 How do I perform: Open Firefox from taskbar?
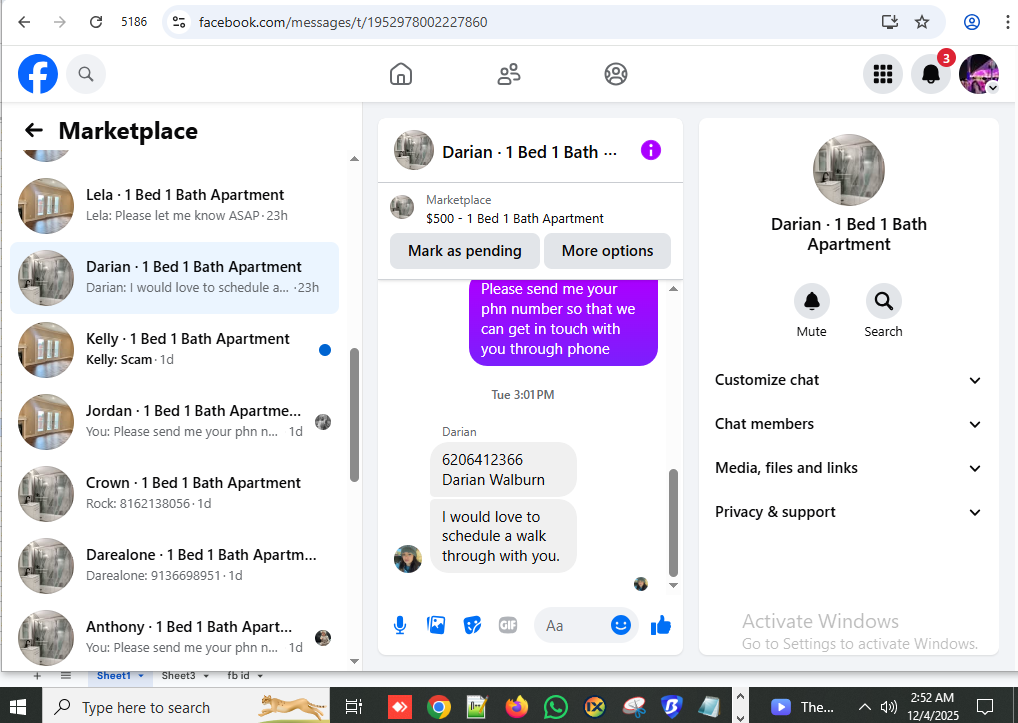(x=517, y=707)
